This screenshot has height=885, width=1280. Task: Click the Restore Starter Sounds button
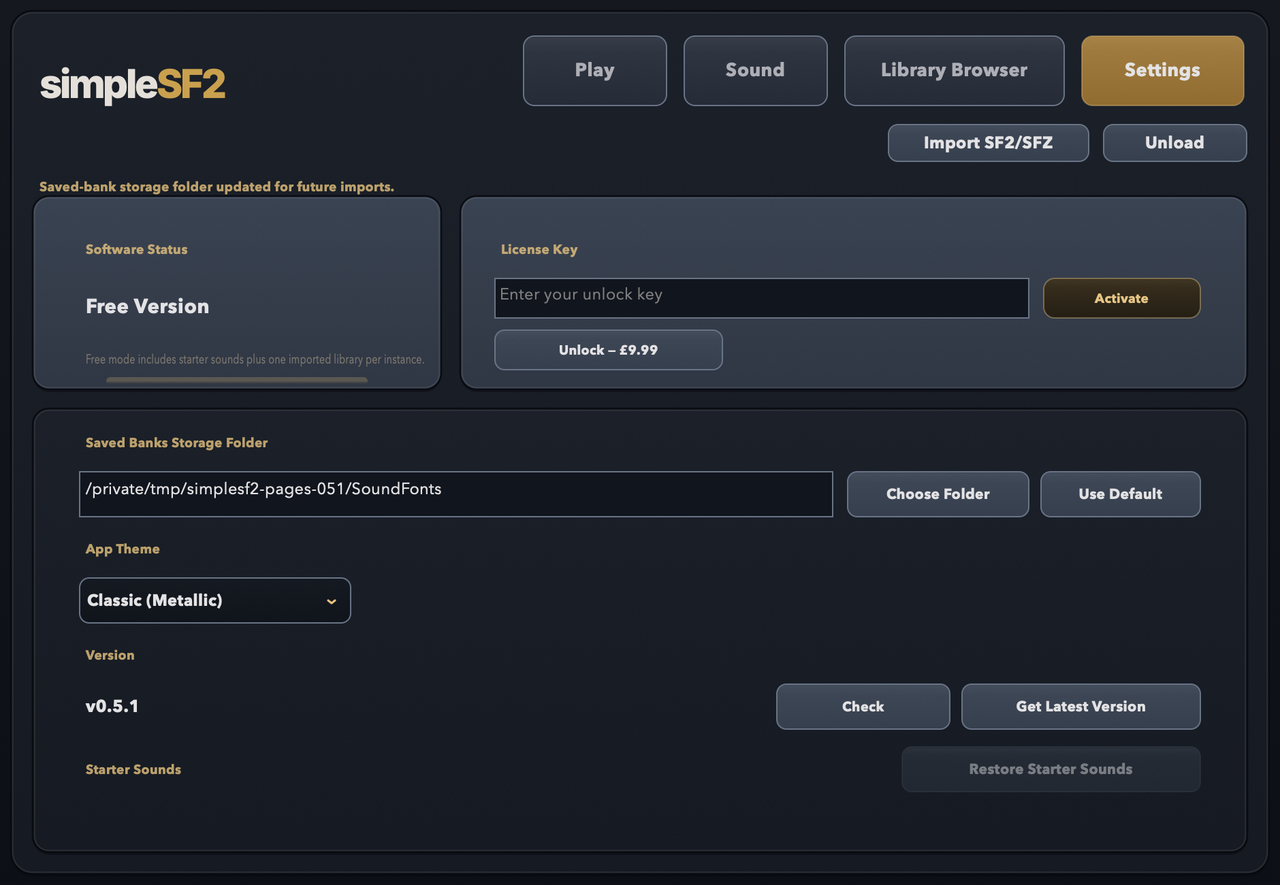pos(1051,770)
